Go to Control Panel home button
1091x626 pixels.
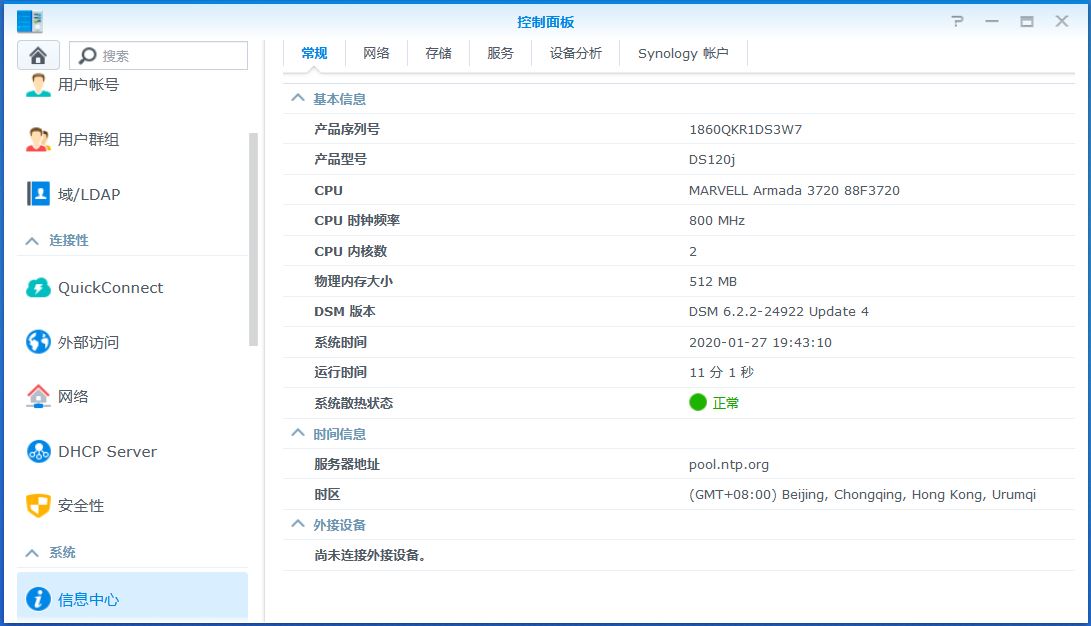38,55
